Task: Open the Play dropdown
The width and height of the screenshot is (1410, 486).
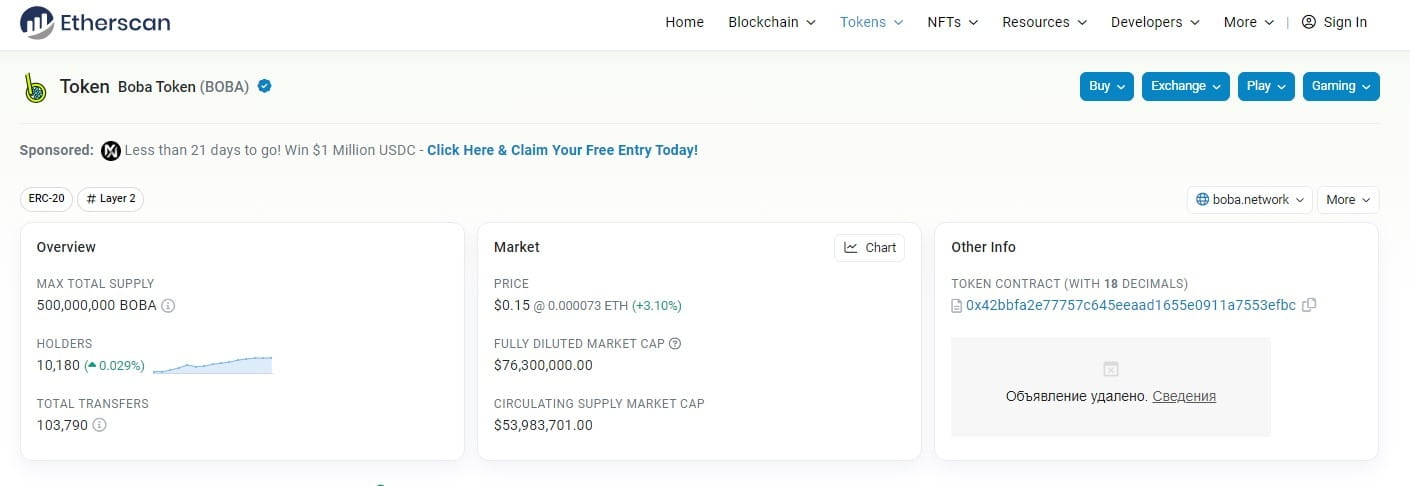Action: 1266,86
